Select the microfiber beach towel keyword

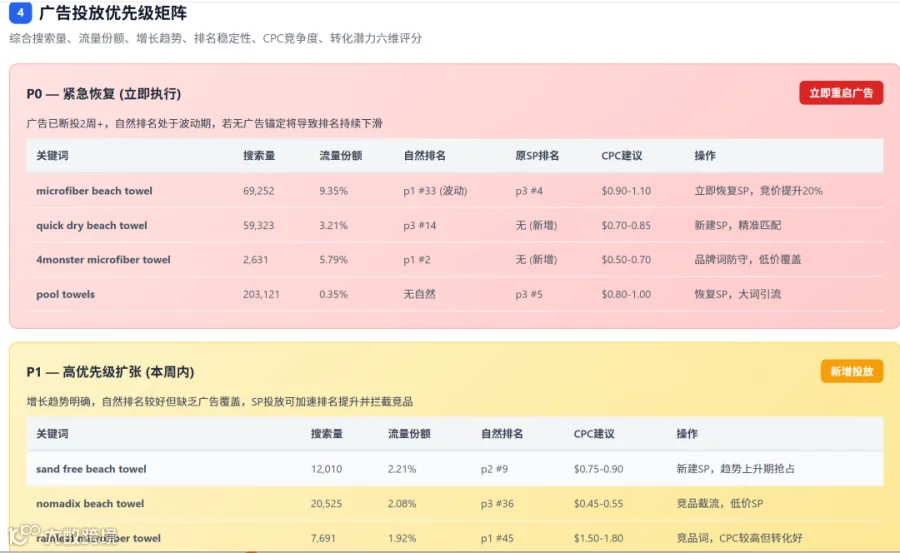point(94,191)
